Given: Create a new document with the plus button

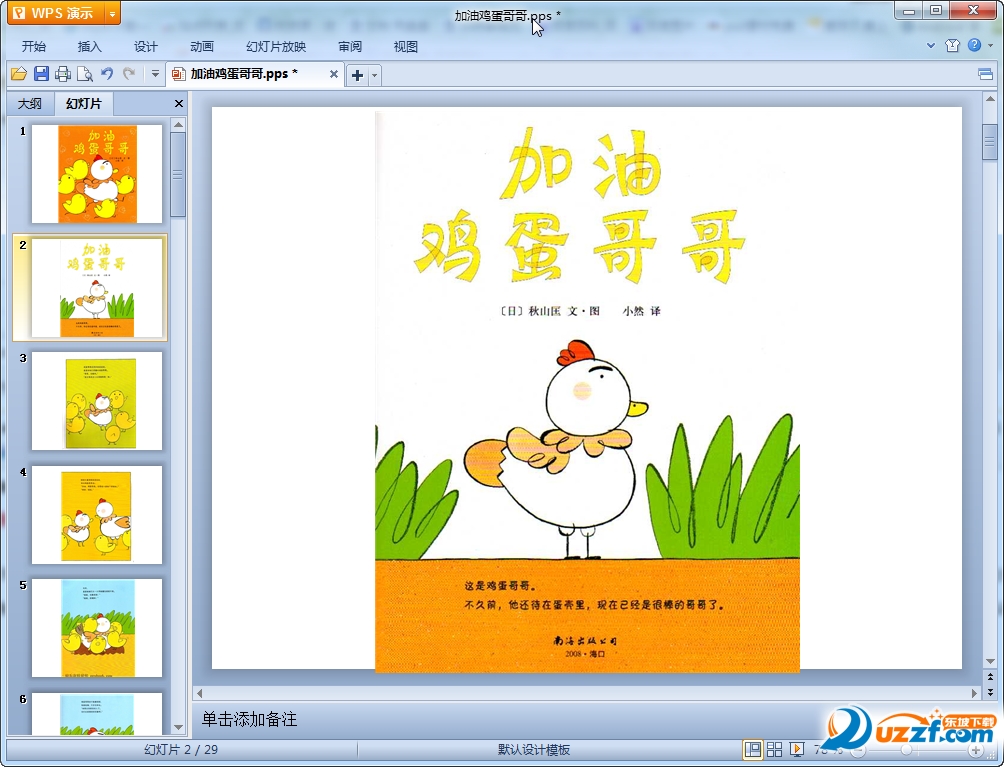Looking at the screenshot, I should coord(357,76).
